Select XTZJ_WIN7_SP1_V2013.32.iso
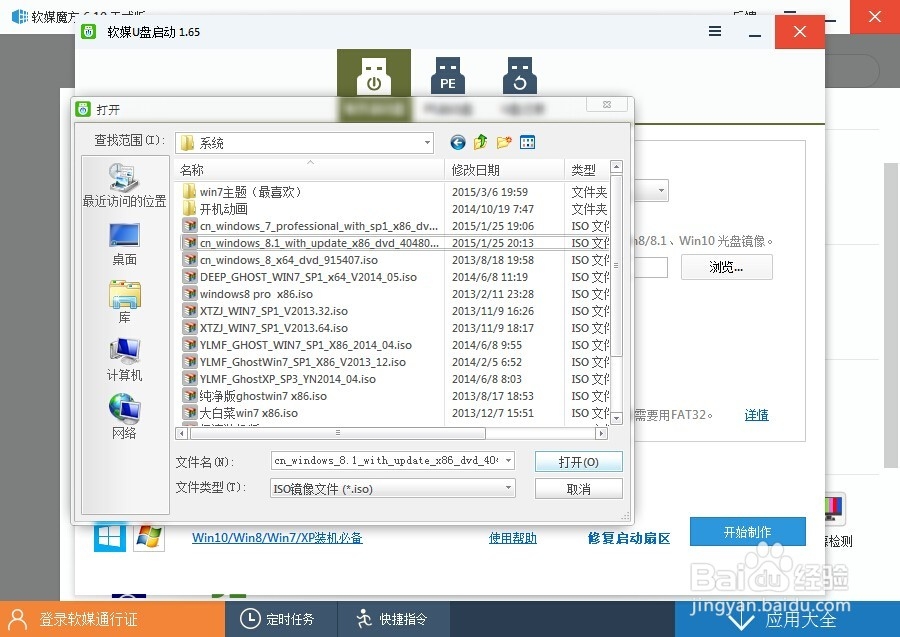 pyautogui.click(x=273, y=311)
